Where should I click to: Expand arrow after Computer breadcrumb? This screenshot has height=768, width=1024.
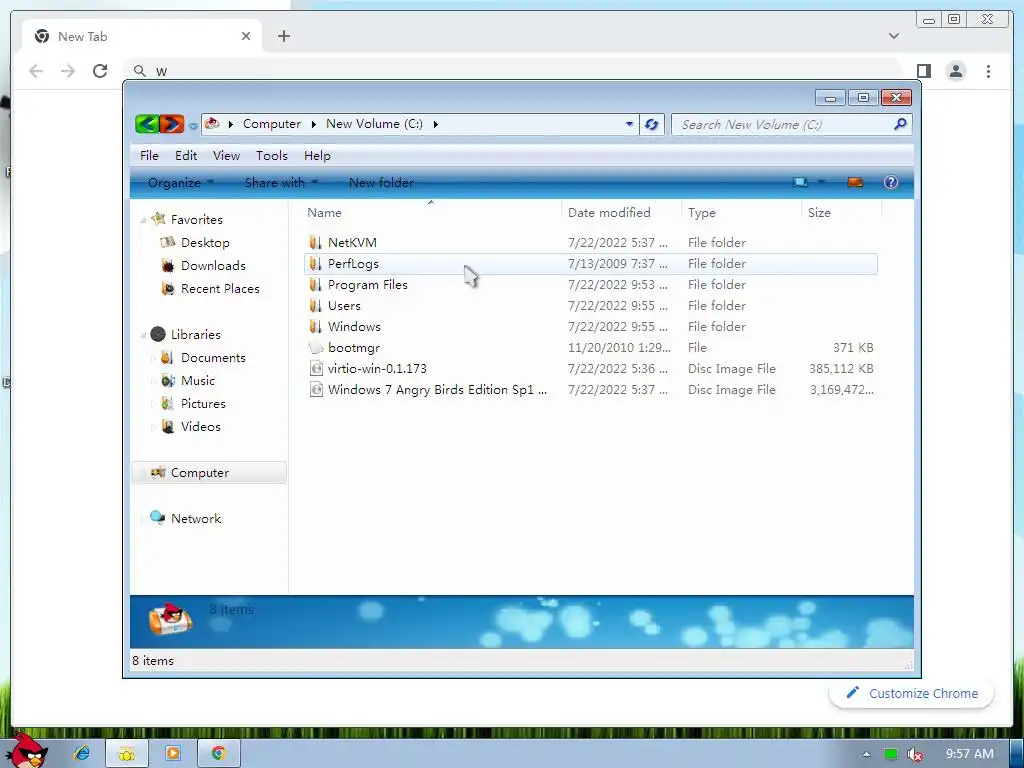313,124
